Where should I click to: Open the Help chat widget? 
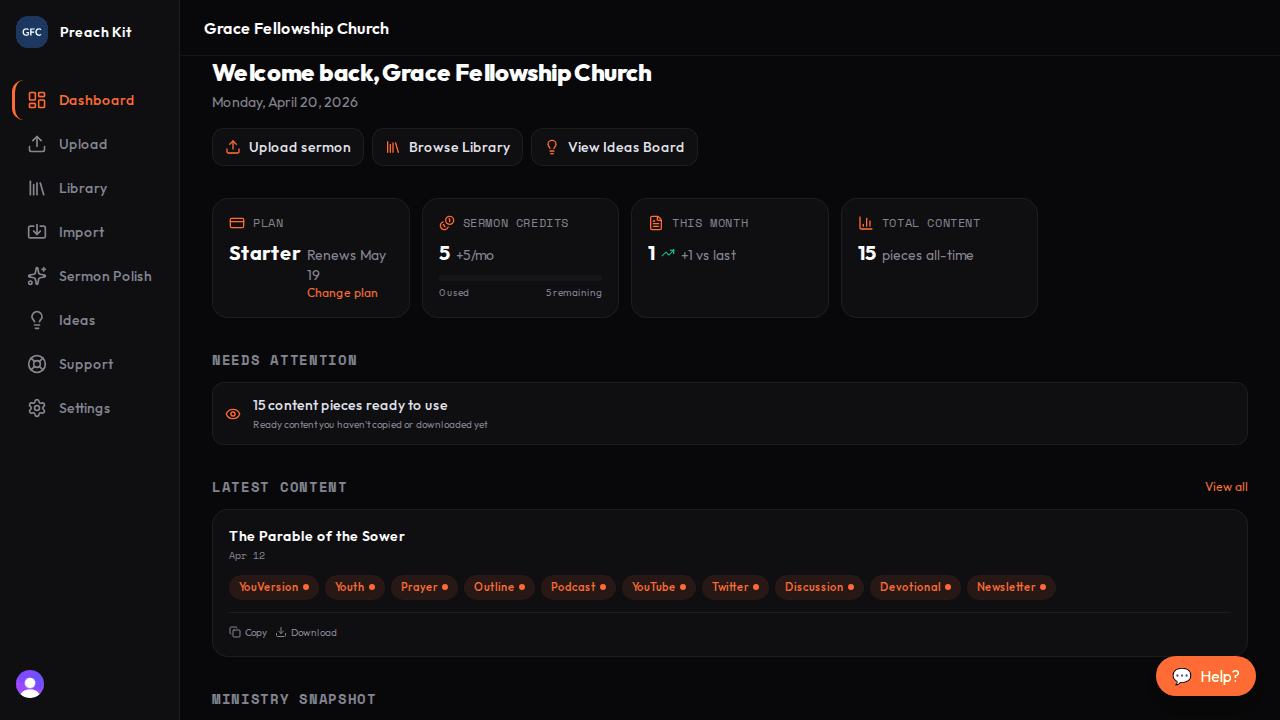coord(1205,676)
